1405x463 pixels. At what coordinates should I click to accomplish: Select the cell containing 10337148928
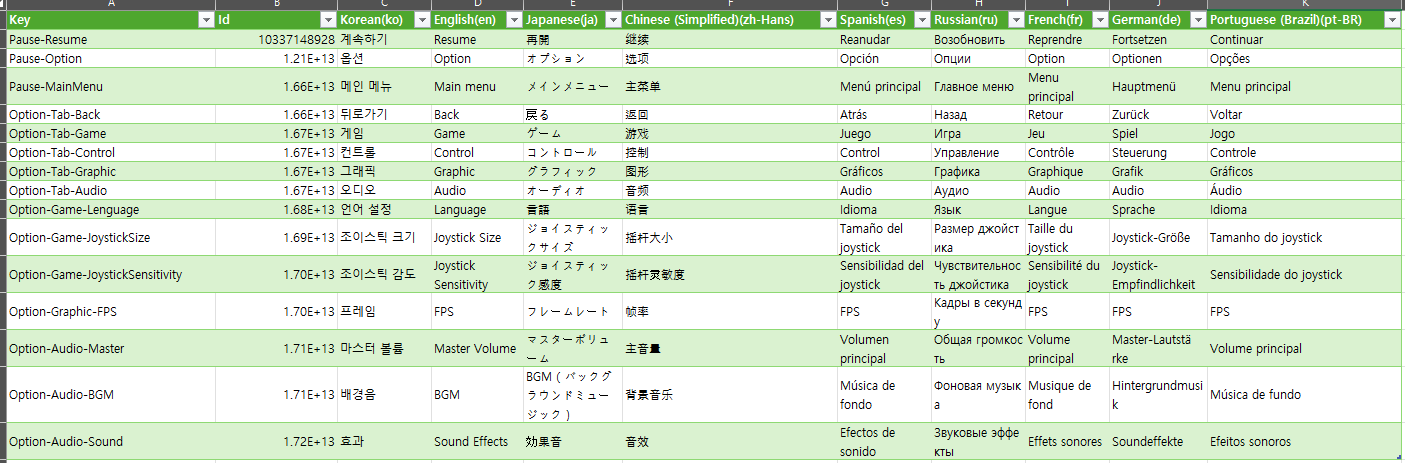pyautogui.click(x=276, y=40)
